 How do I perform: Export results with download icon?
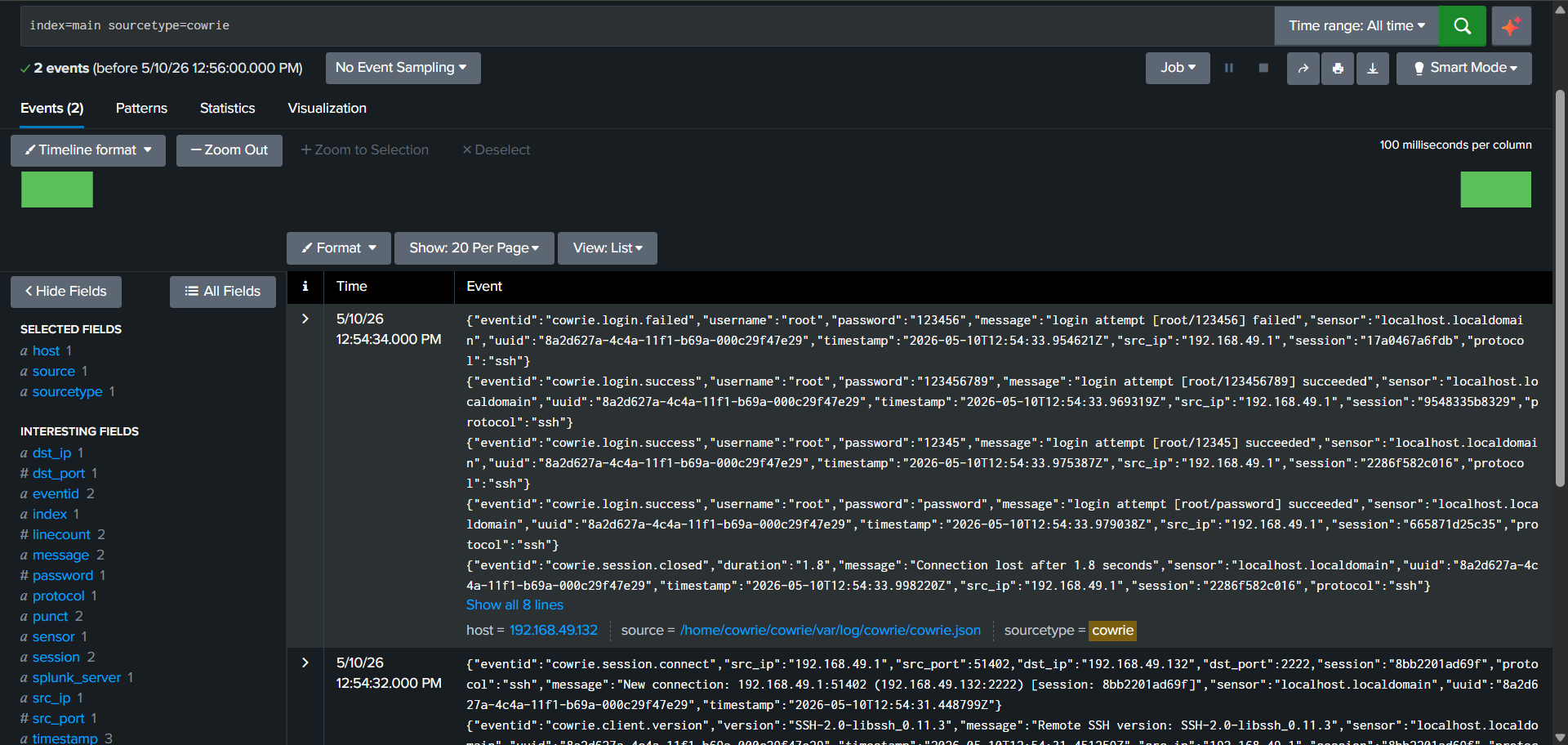pyautogui.click(x=1373, y=69)
